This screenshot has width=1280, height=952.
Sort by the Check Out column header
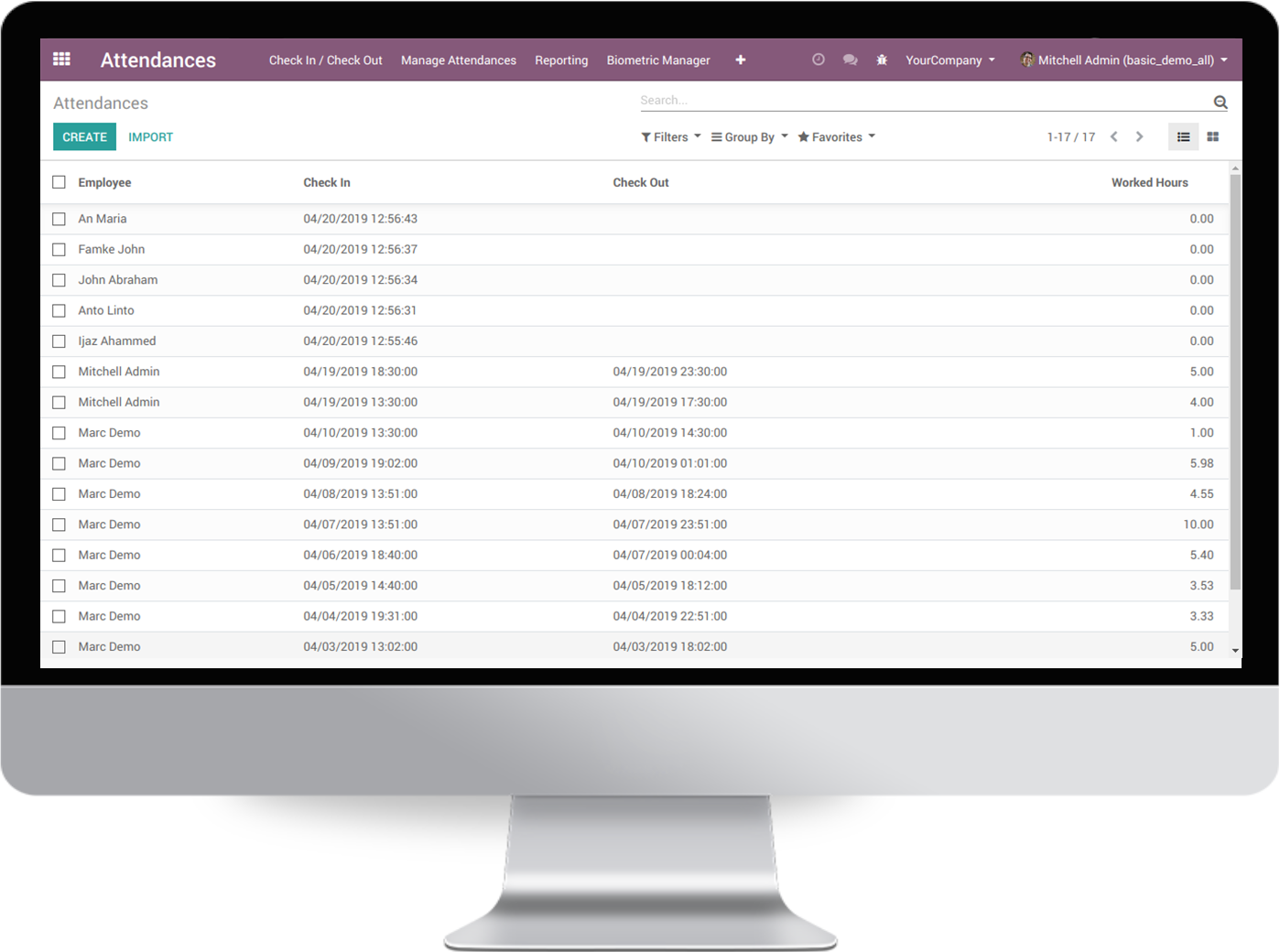coord(641,183)
